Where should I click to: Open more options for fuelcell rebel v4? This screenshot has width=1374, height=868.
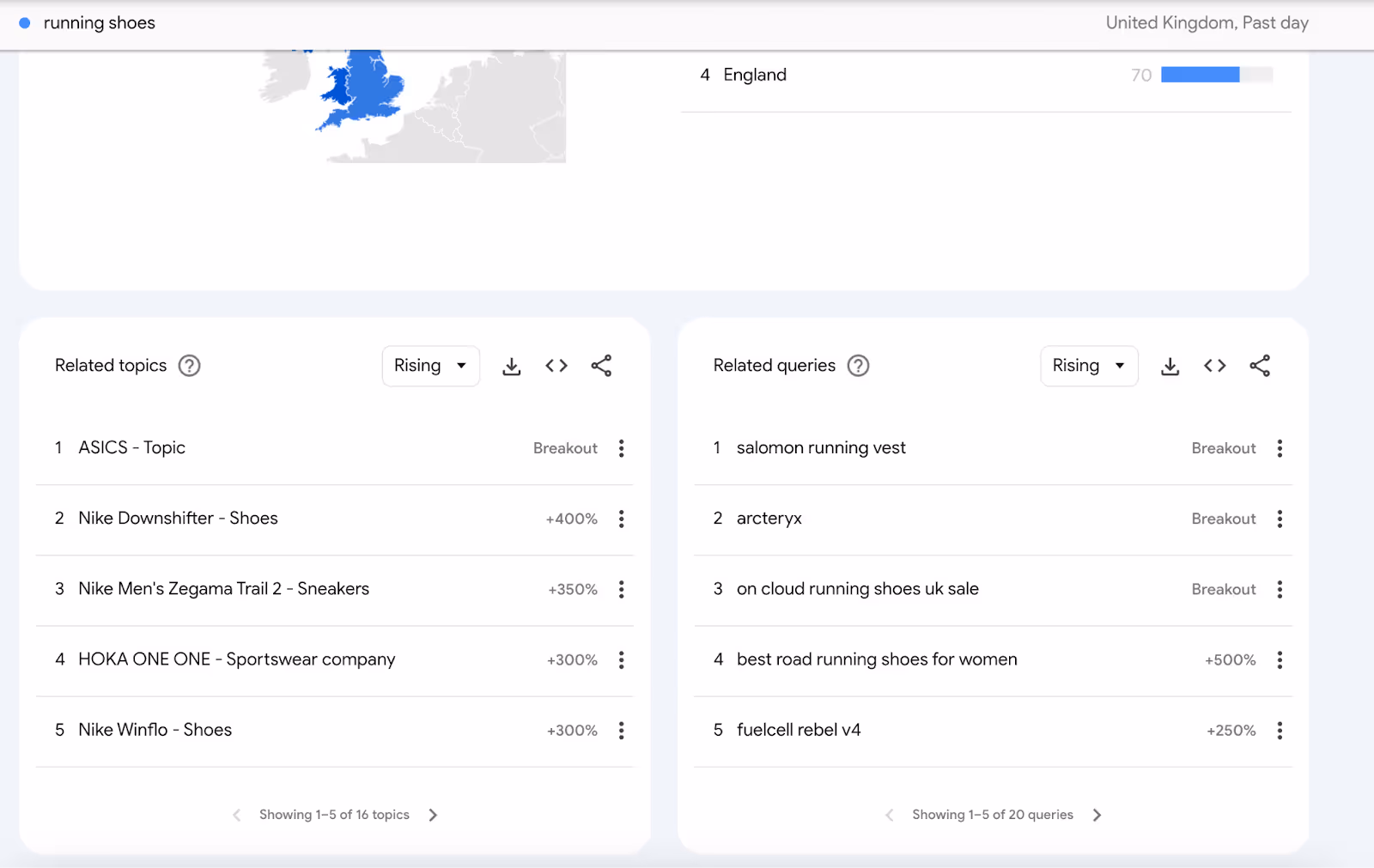click(1280, 730)
